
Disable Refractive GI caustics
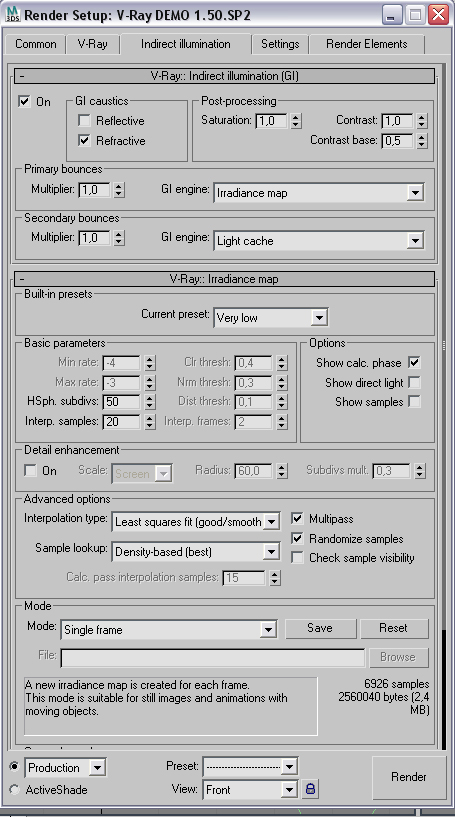[84, 141]
